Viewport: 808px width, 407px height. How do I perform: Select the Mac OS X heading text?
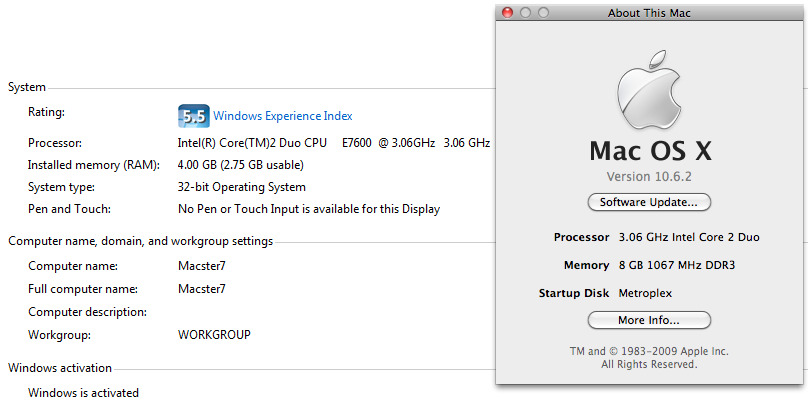pos(650,150)
